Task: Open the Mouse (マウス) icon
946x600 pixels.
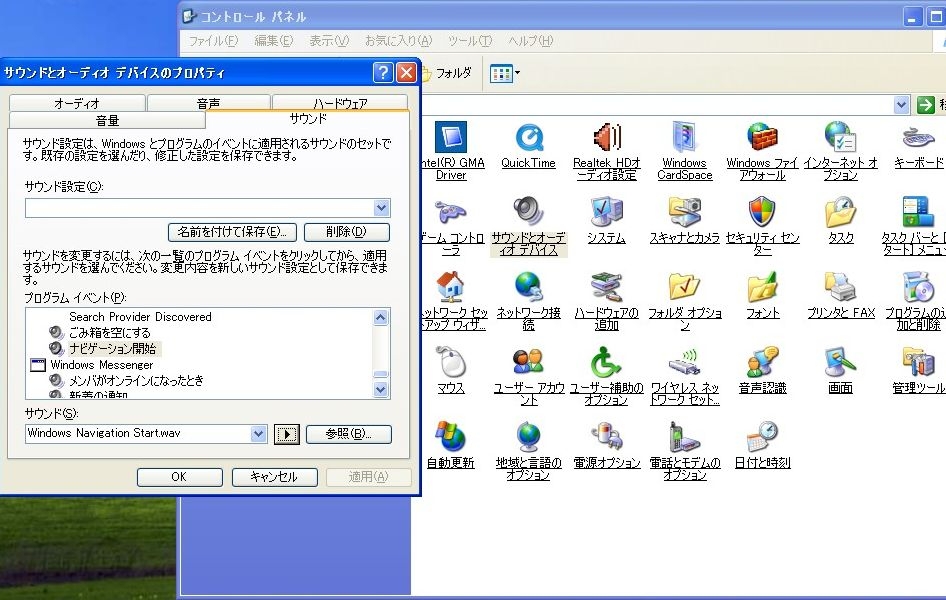Action: pyautogui.click(x=451, y=362)
